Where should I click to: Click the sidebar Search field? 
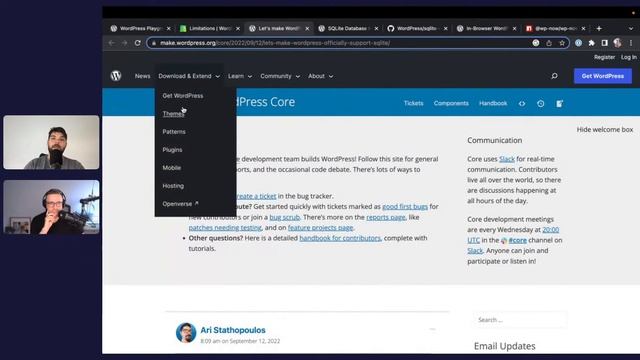tap(520, 320)
